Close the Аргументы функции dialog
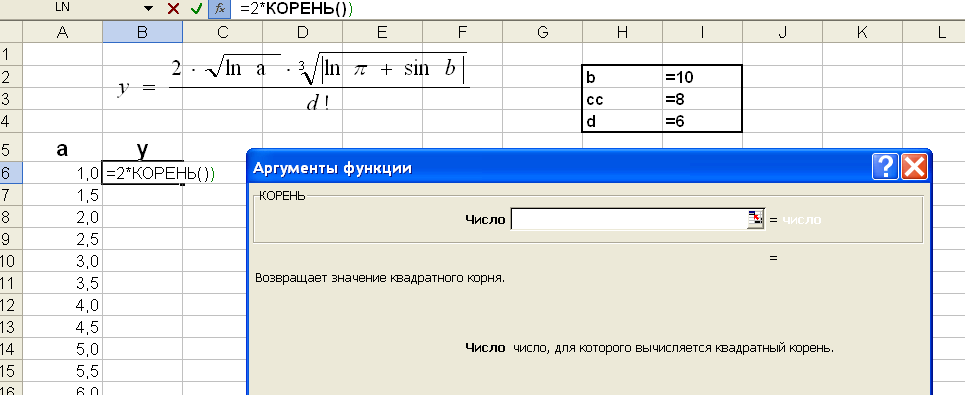The image size is (965, 395). (914, 167)
